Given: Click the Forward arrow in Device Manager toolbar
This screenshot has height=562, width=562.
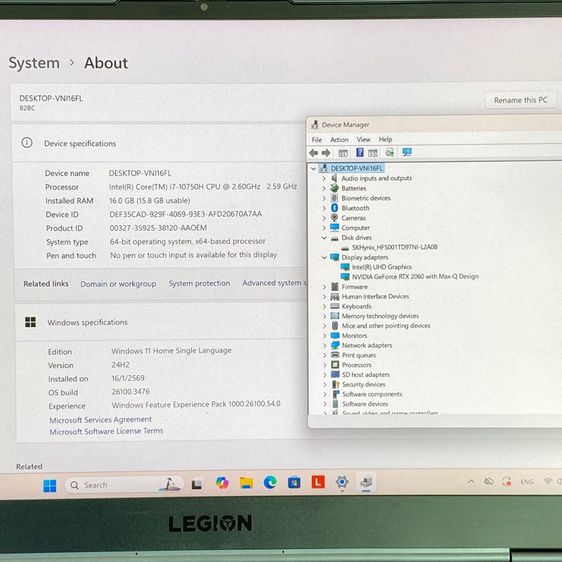Looking at the screenshot, I should (x=326, y=153).
